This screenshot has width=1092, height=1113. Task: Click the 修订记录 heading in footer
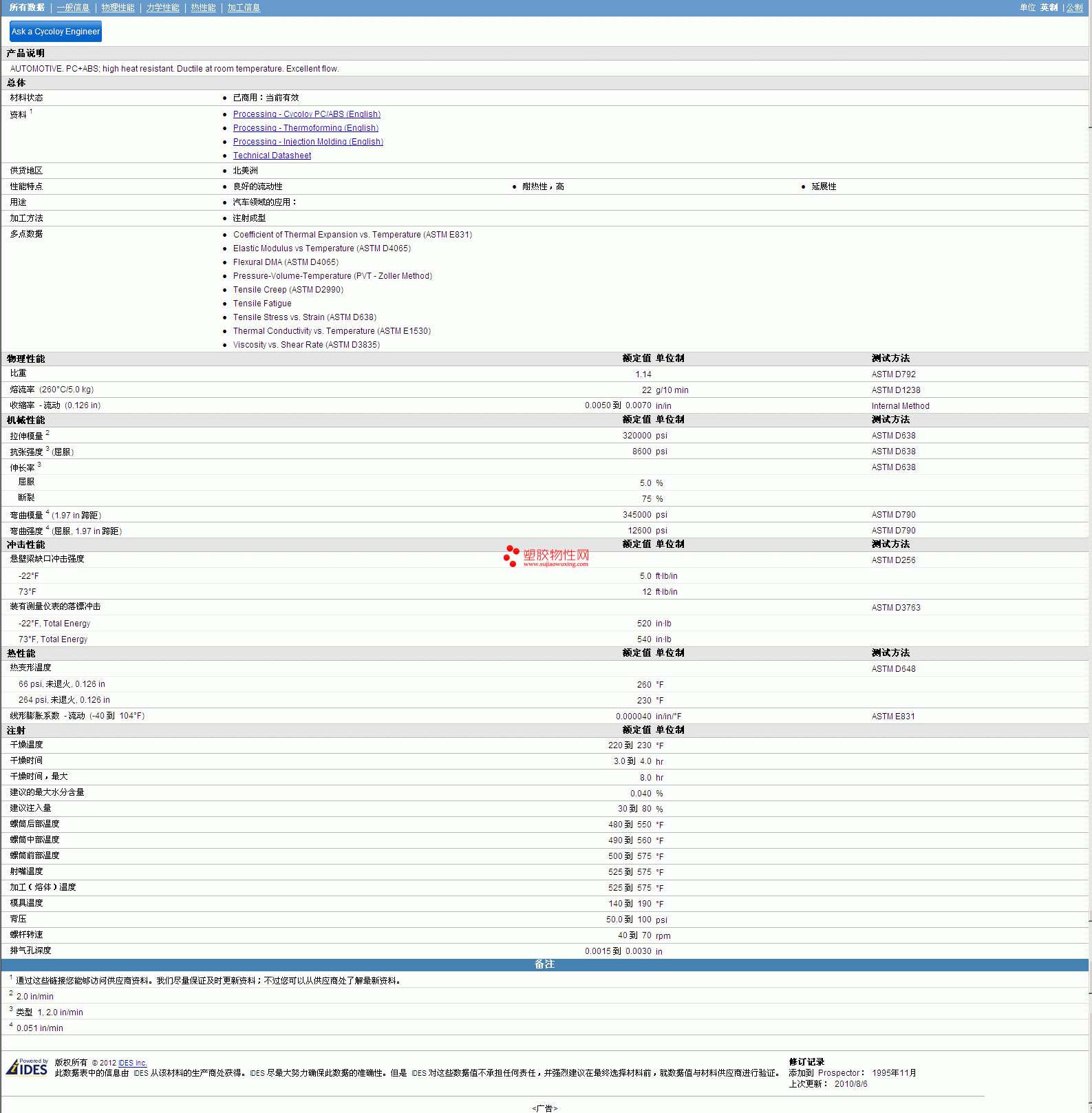806,1062
